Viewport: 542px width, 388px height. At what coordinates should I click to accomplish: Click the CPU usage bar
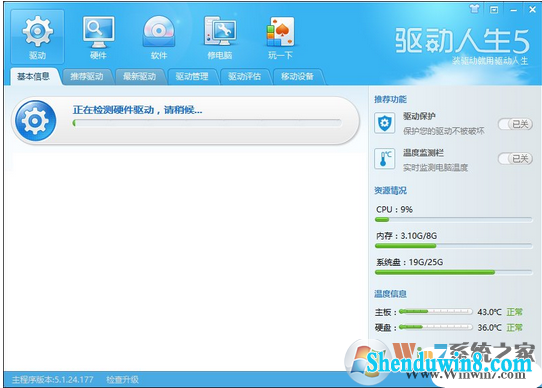(454, 220)
